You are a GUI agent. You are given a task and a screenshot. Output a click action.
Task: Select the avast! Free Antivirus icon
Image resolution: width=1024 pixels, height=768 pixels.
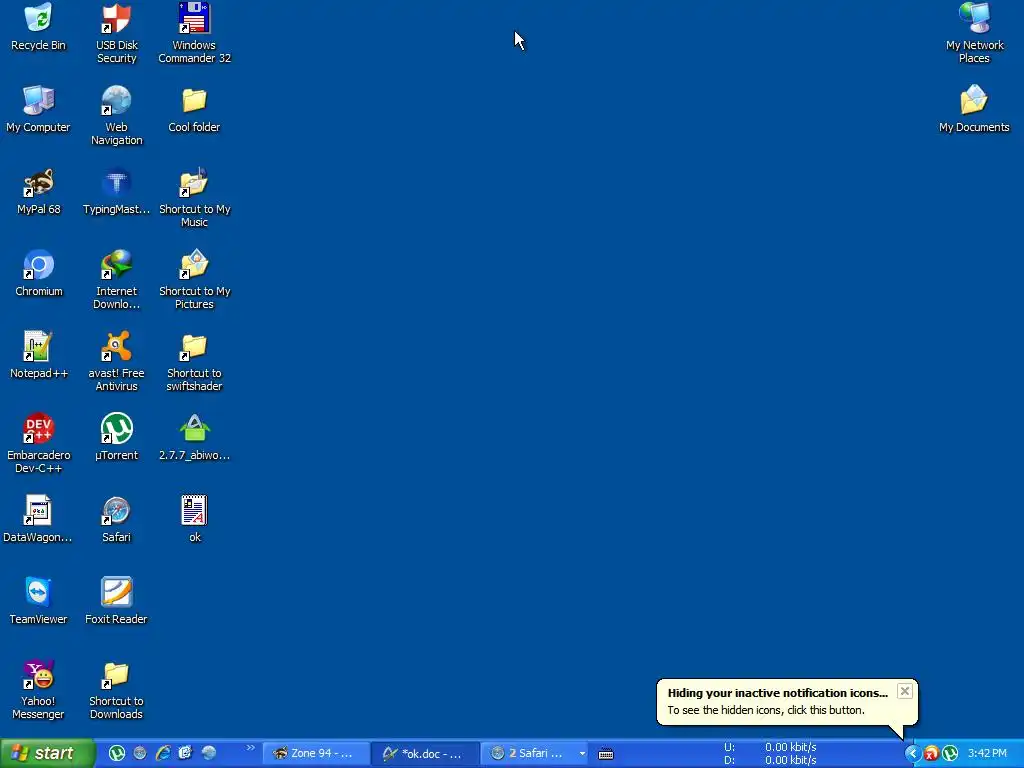coord(116,361)
